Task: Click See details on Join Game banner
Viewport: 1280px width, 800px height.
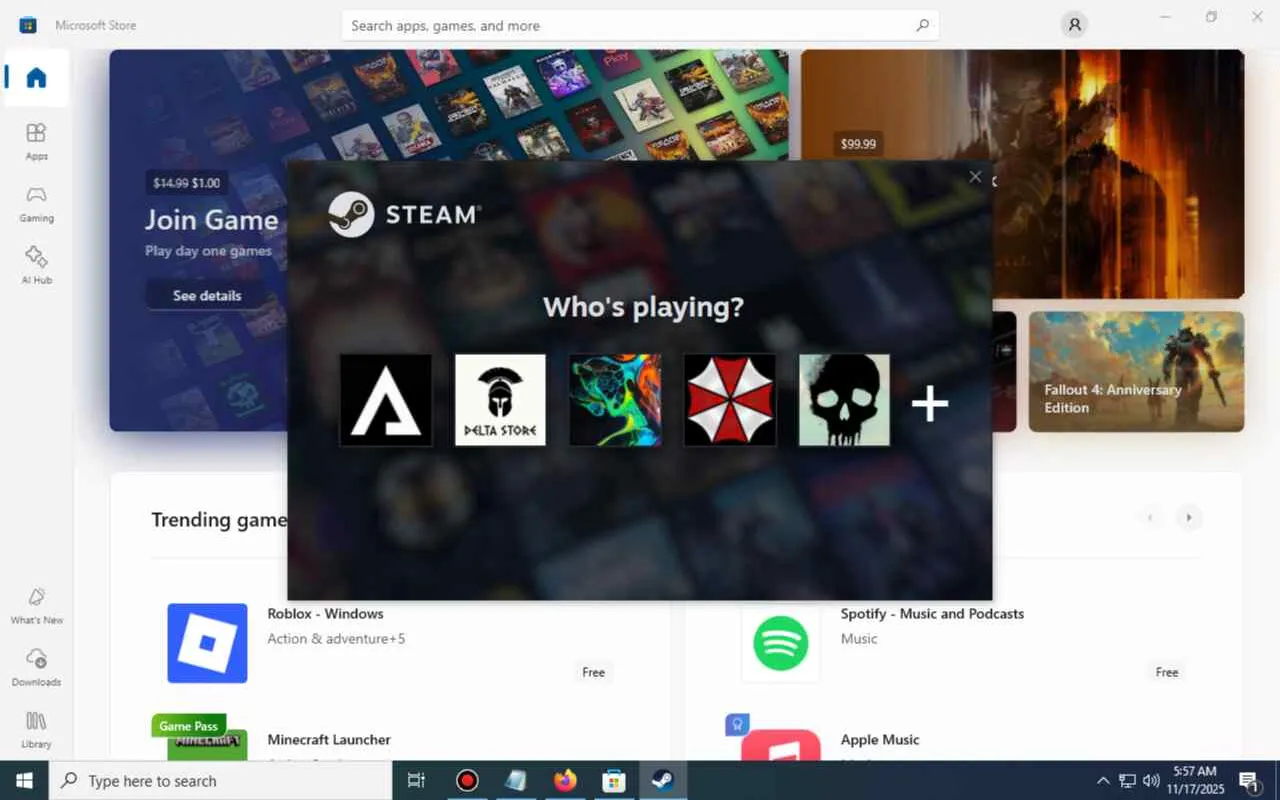Action: (x=207, y=295)
